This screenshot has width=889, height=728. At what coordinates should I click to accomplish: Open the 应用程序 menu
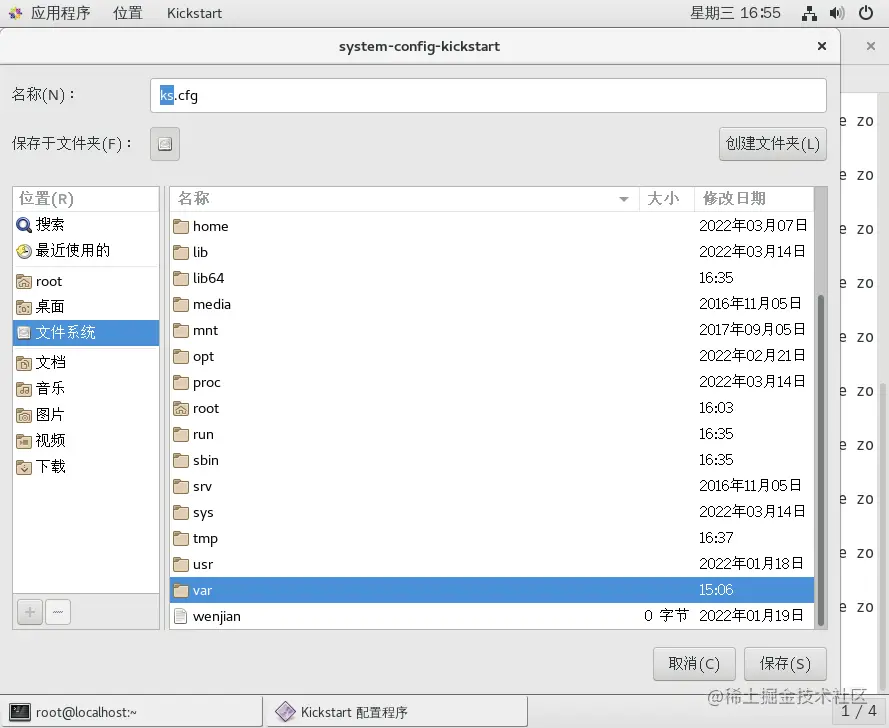pos(61,13)
